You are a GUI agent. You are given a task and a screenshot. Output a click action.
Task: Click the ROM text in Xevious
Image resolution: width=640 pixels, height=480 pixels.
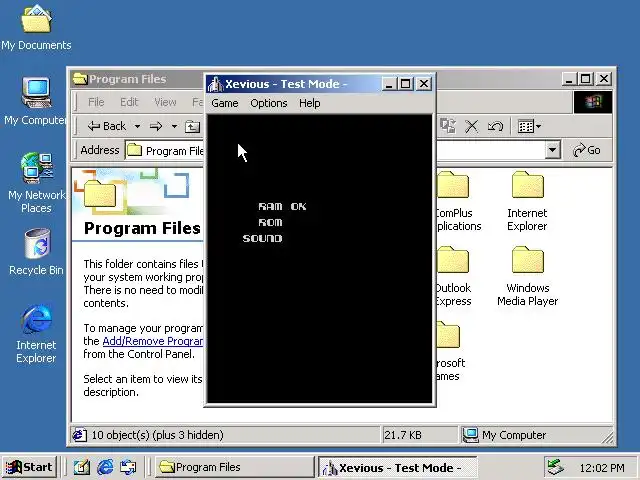pyautogui.click(x=270, y=222)
